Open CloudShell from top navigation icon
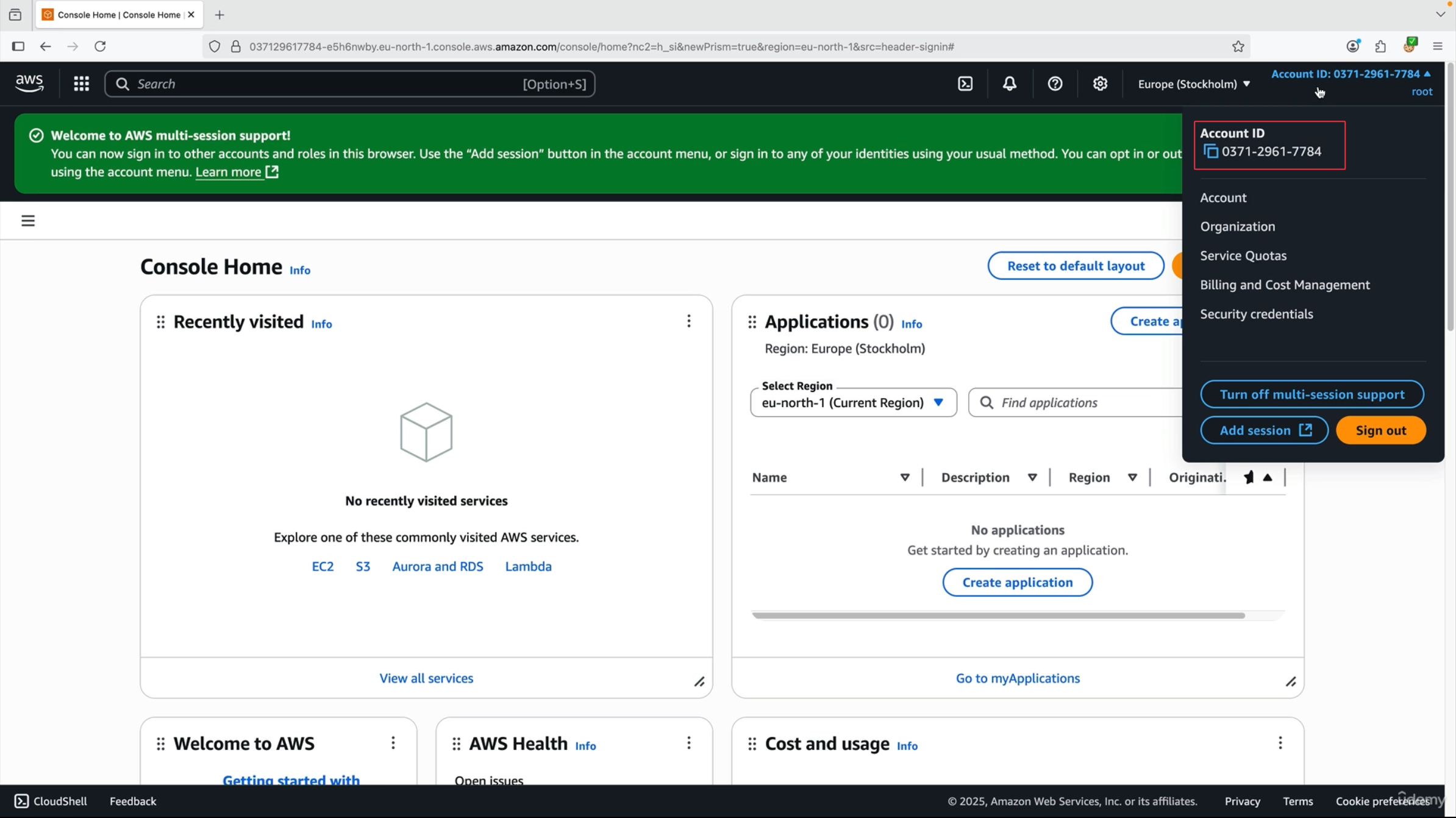 pyautogui.click(x=965, y=84)
